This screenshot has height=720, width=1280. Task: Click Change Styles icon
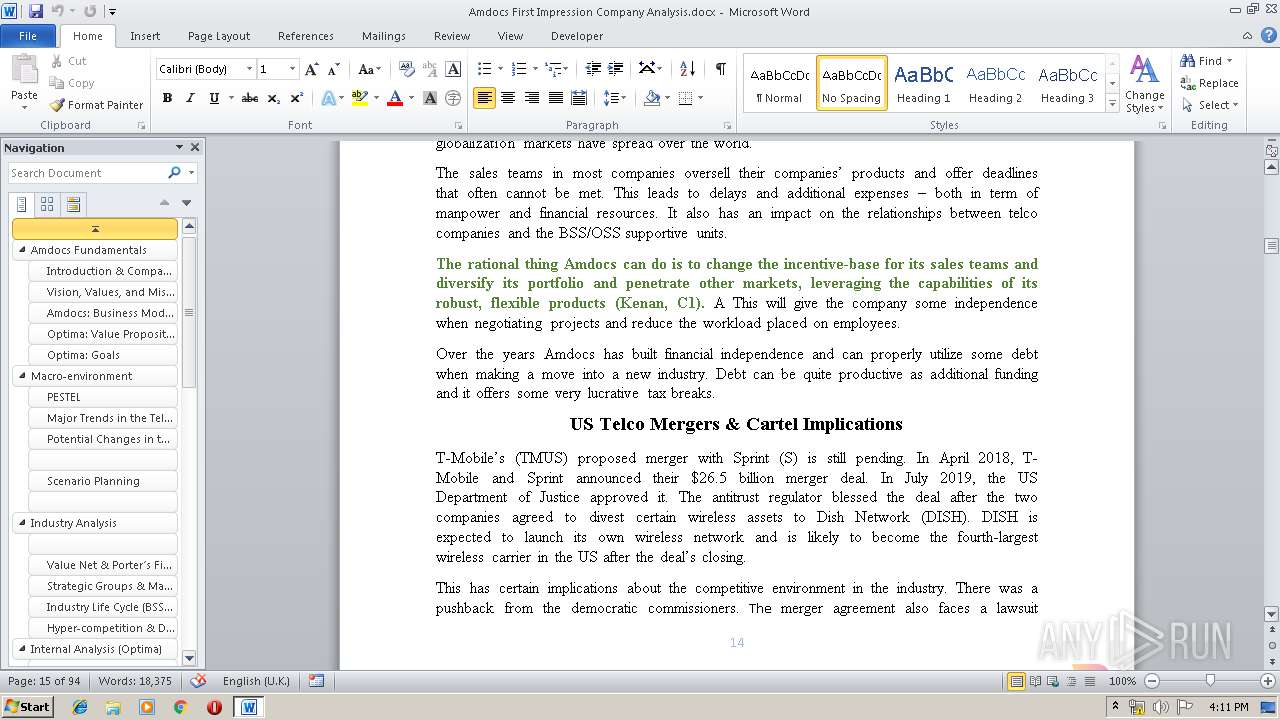1144,85
